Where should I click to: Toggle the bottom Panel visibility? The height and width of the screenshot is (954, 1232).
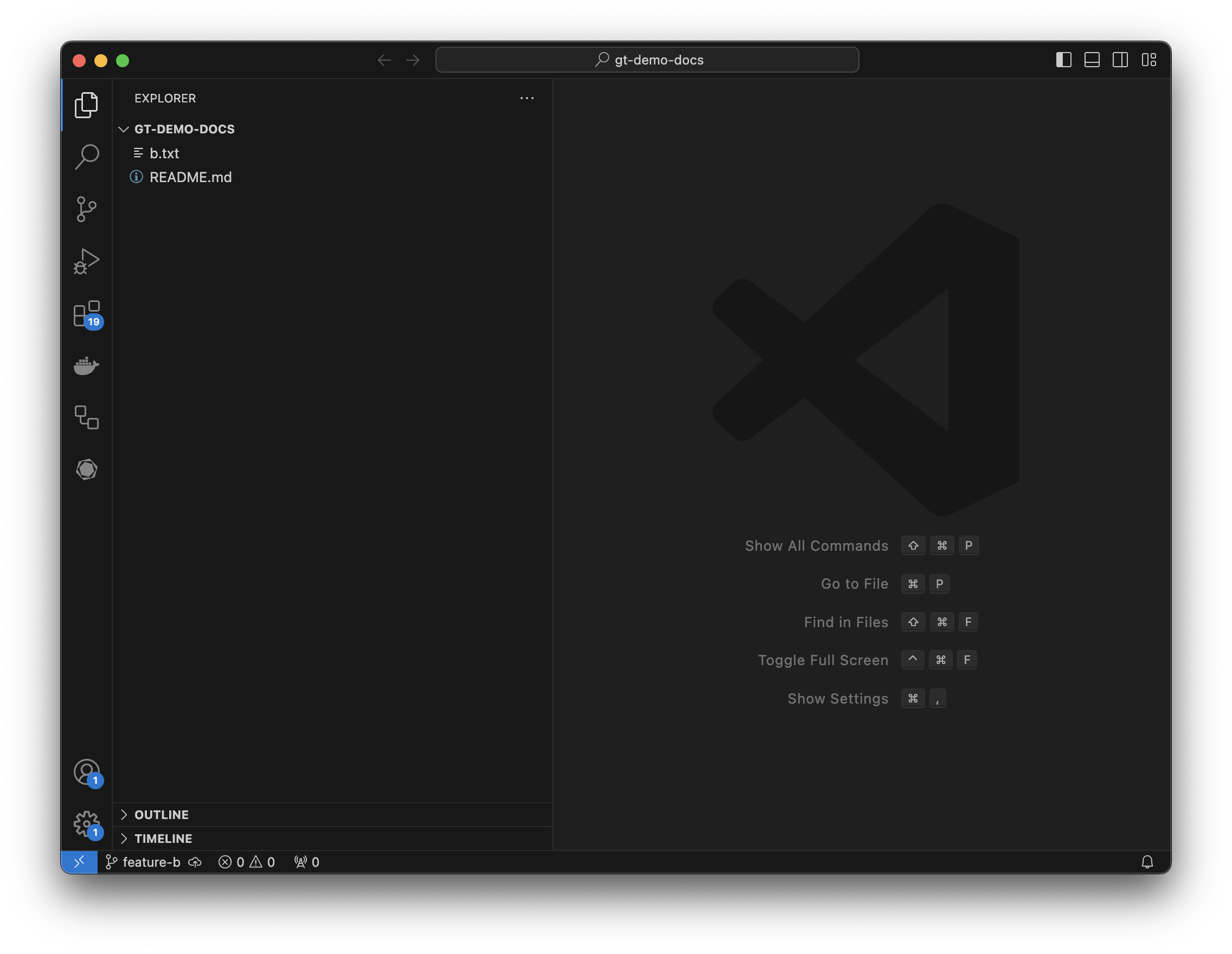click(1092, 60)
